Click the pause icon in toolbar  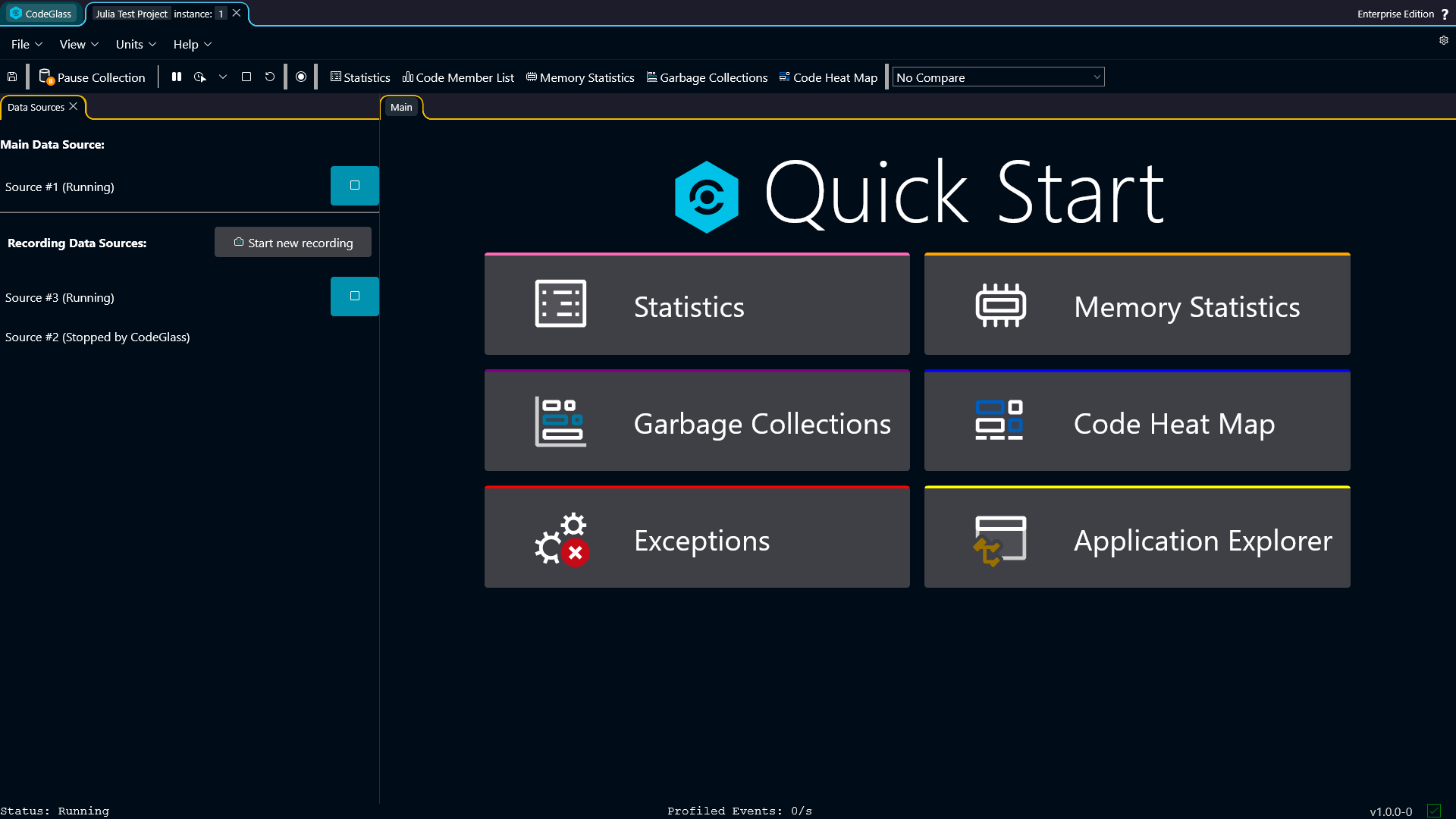pyautogui.click(x=177, y=77)
